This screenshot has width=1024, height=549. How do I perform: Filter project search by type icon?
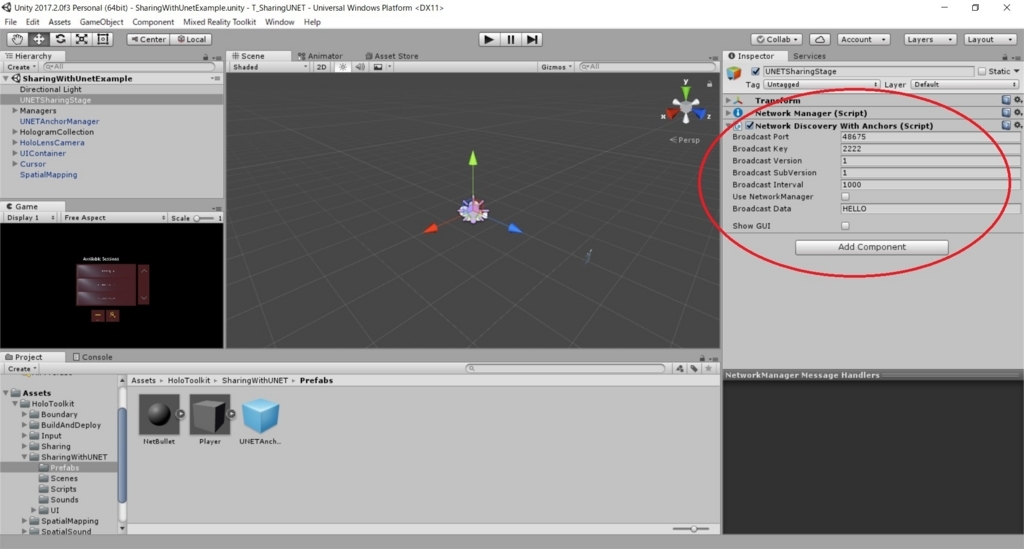[x=680, y=368]
